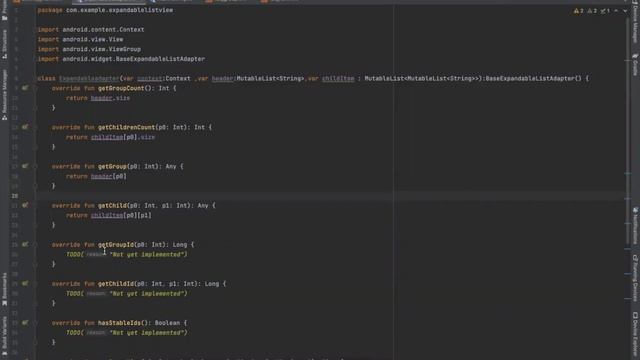Screen dimensions: 640x360
Task: Collapse the getChildrenCount function fold marker
Action: tap(36, 127)
